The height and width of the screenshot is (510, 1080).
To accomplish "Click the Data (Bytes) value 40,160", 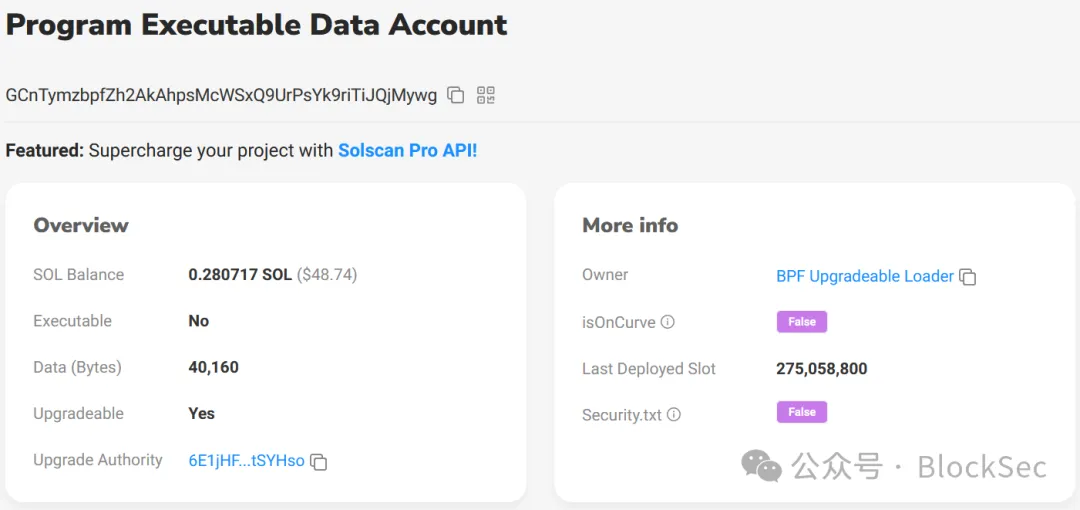I will [214, 367].
